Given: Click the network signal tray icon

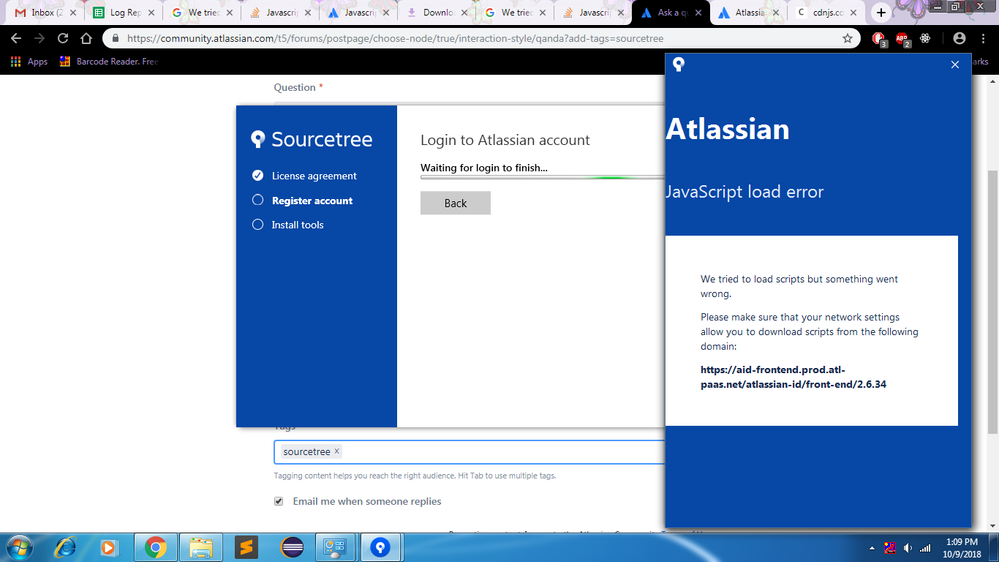Looking at the screenshot, I should click(x=925, y=548).
